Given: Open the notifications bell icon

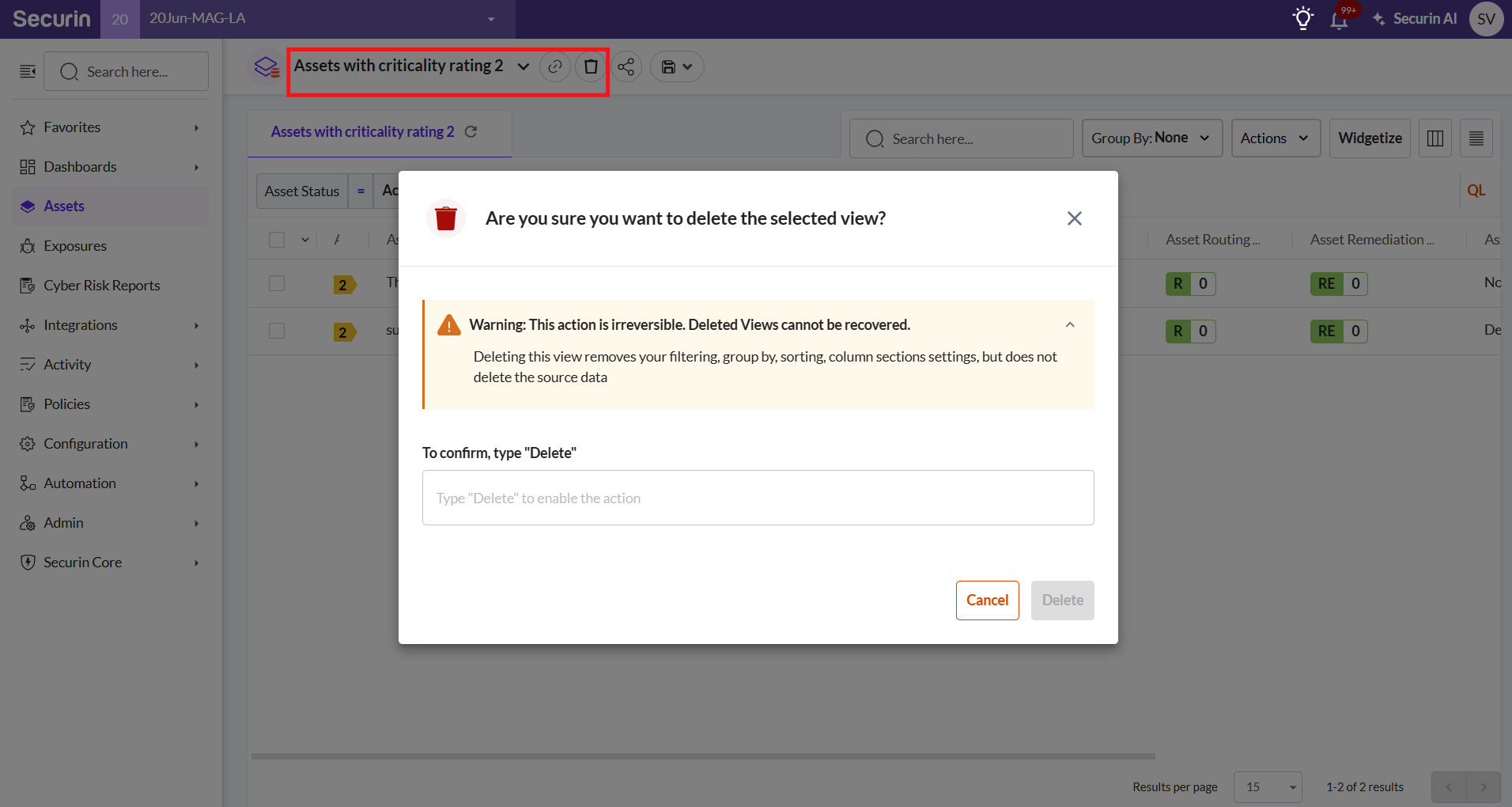Looking at the screenshot, I should pos(1340,20).
